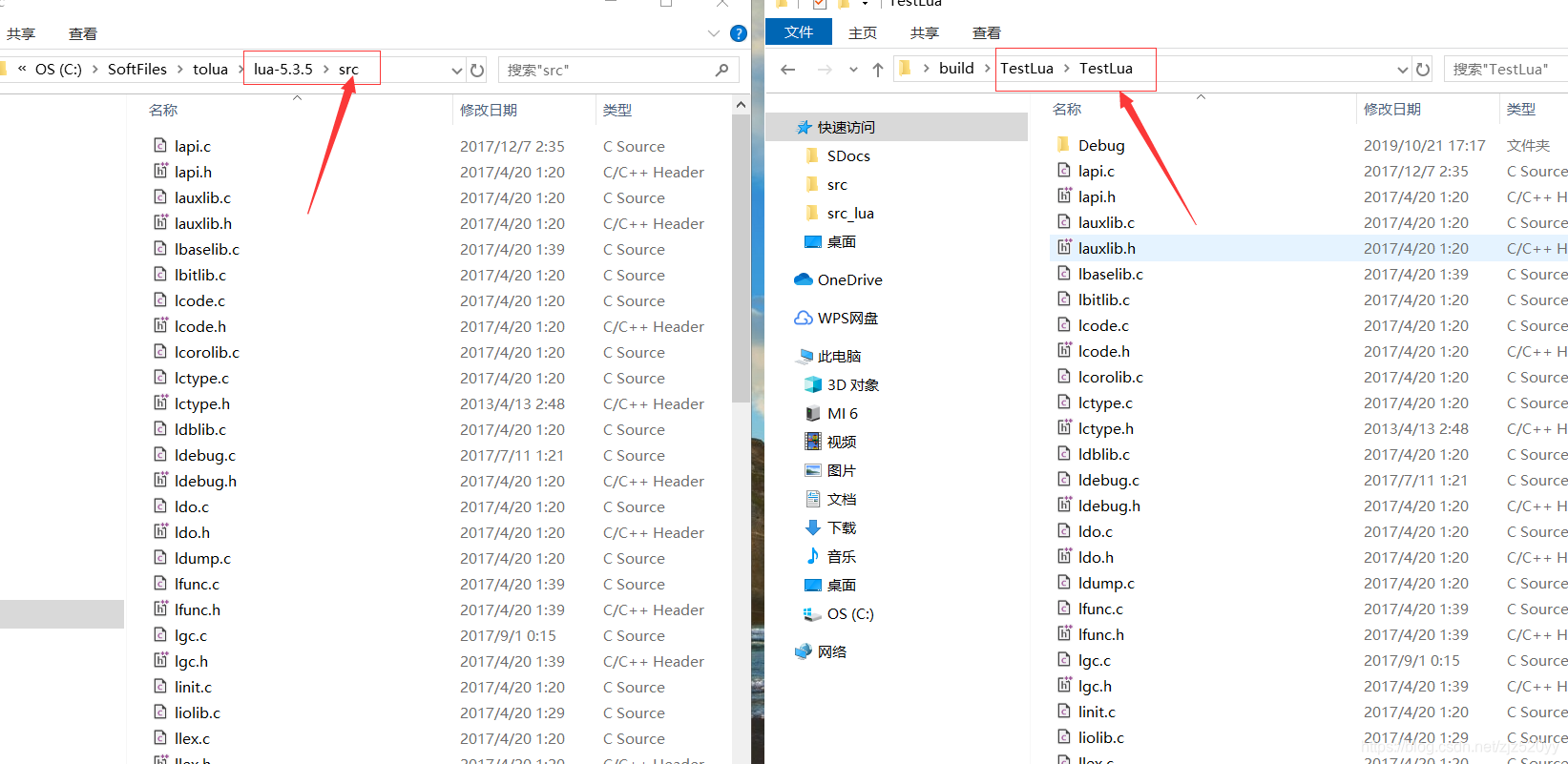Expand breadcrumb overflow chevron in src window
1568x764 pixels.
tap(22, 69)
